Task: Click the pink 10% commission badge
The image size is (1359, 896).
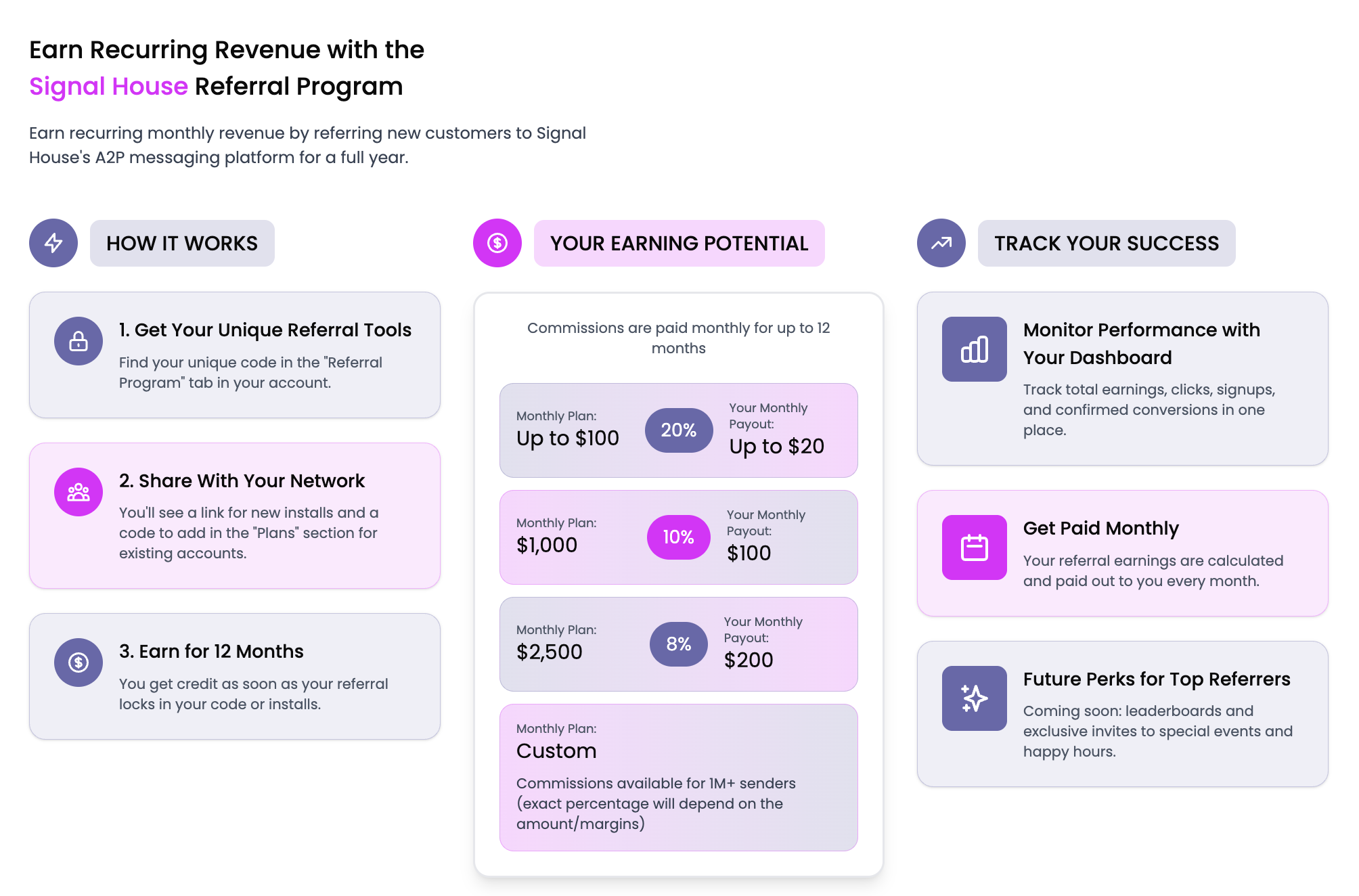Action: 678,537
